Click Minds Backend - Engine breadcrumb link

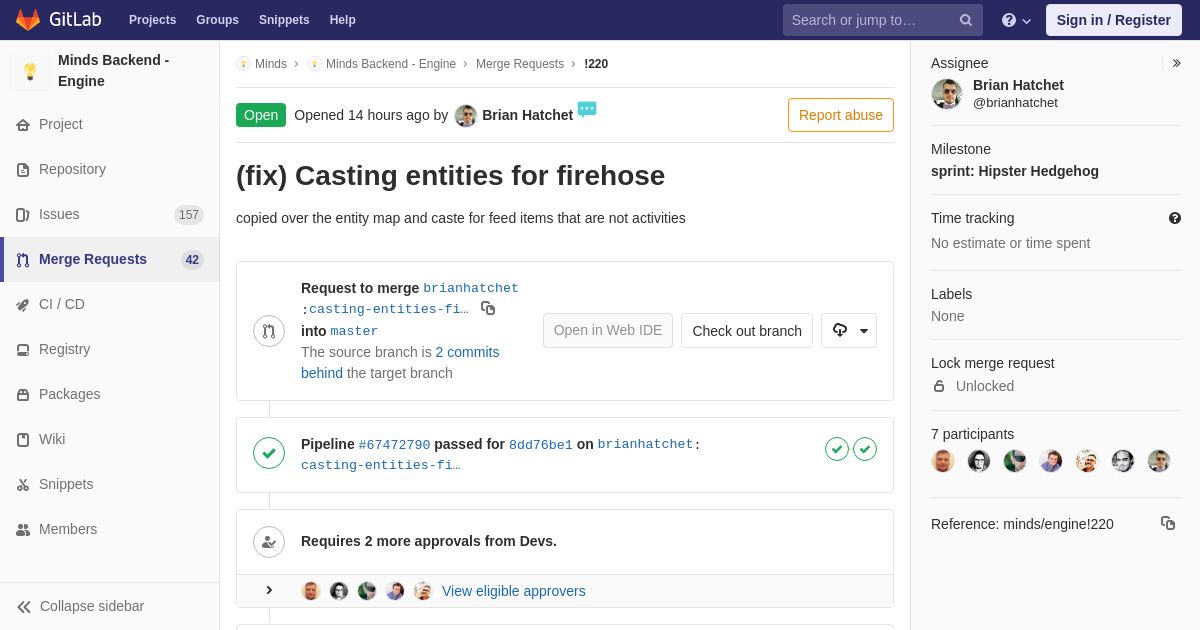pyautogui.click(x=391, y=64)
